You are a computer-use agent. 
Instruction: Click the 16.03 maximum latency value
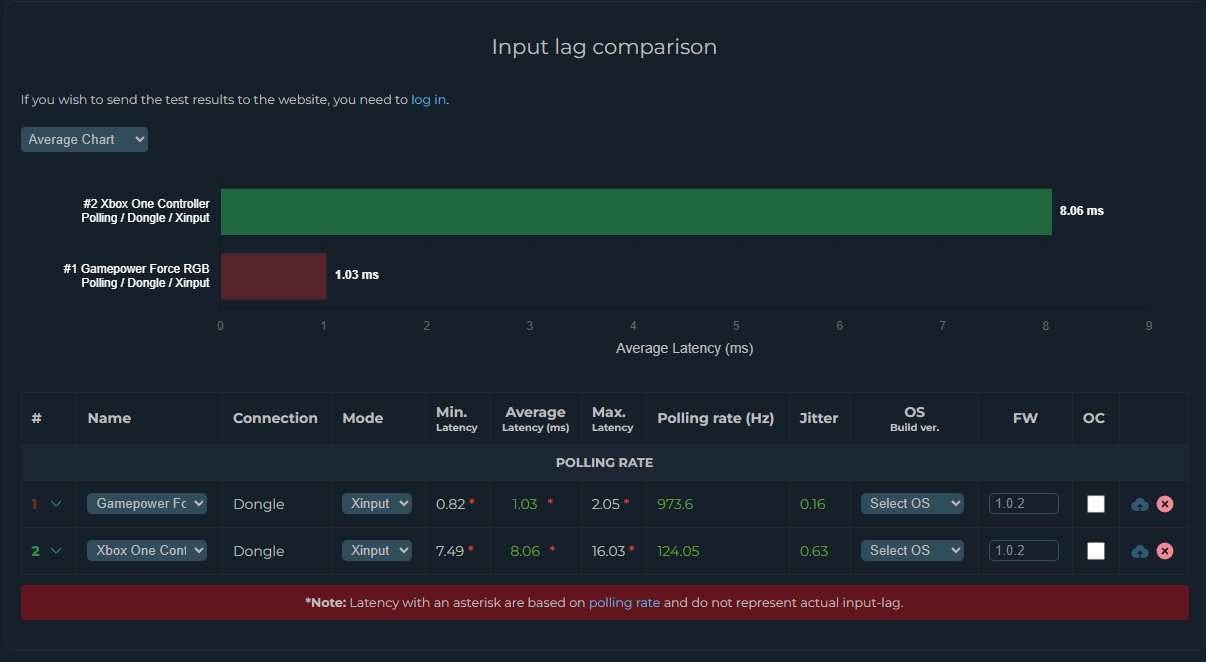[x=609, y=551]
